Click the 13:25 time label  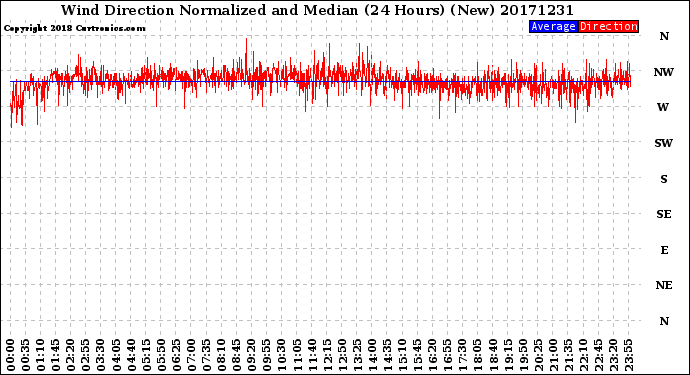tap(357, 355)
